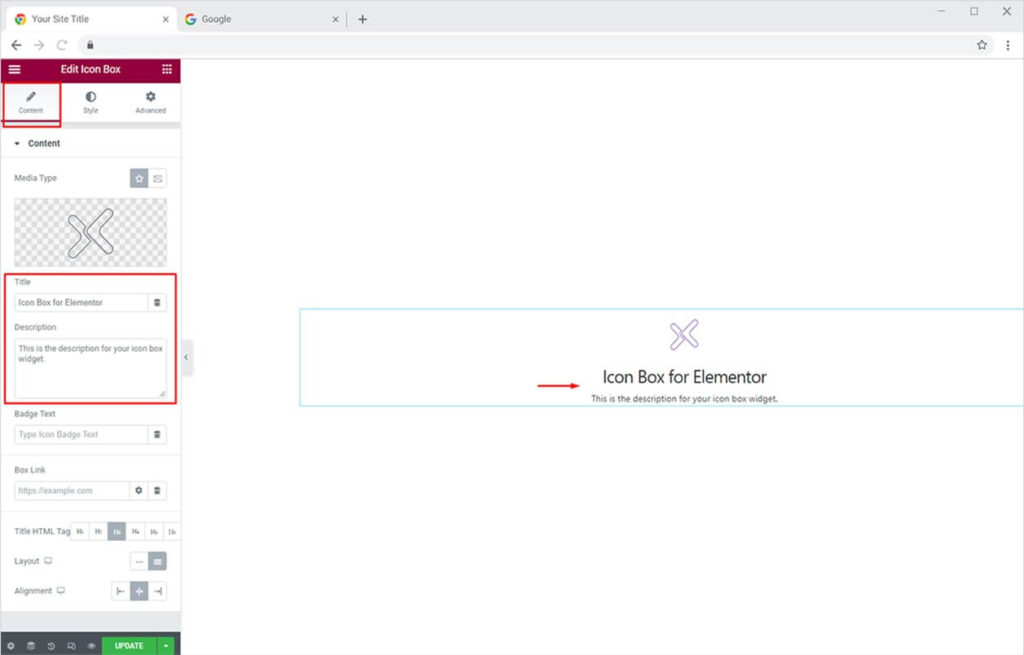This screenshot has height=655, width=1024.
Task: Select the image media type option
Action: point(158,178)
